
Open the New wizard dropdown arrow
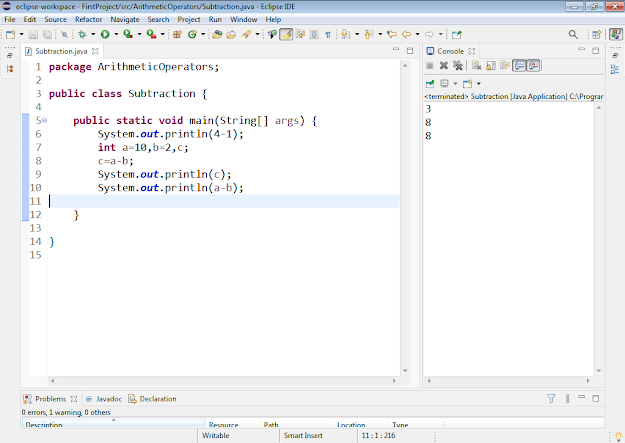(22, 35)
